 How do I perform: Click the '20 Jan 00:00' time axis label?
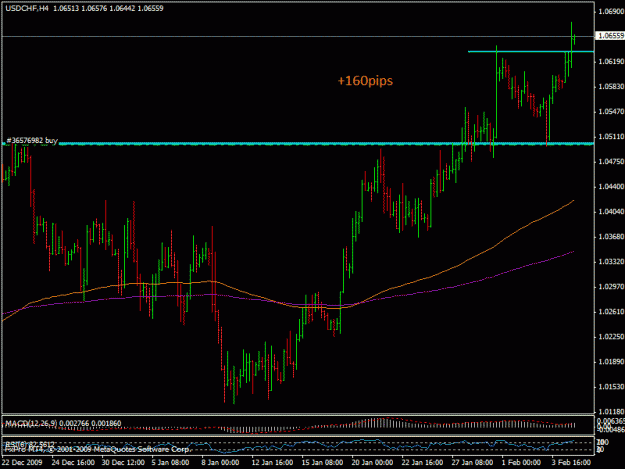(372, 462)
